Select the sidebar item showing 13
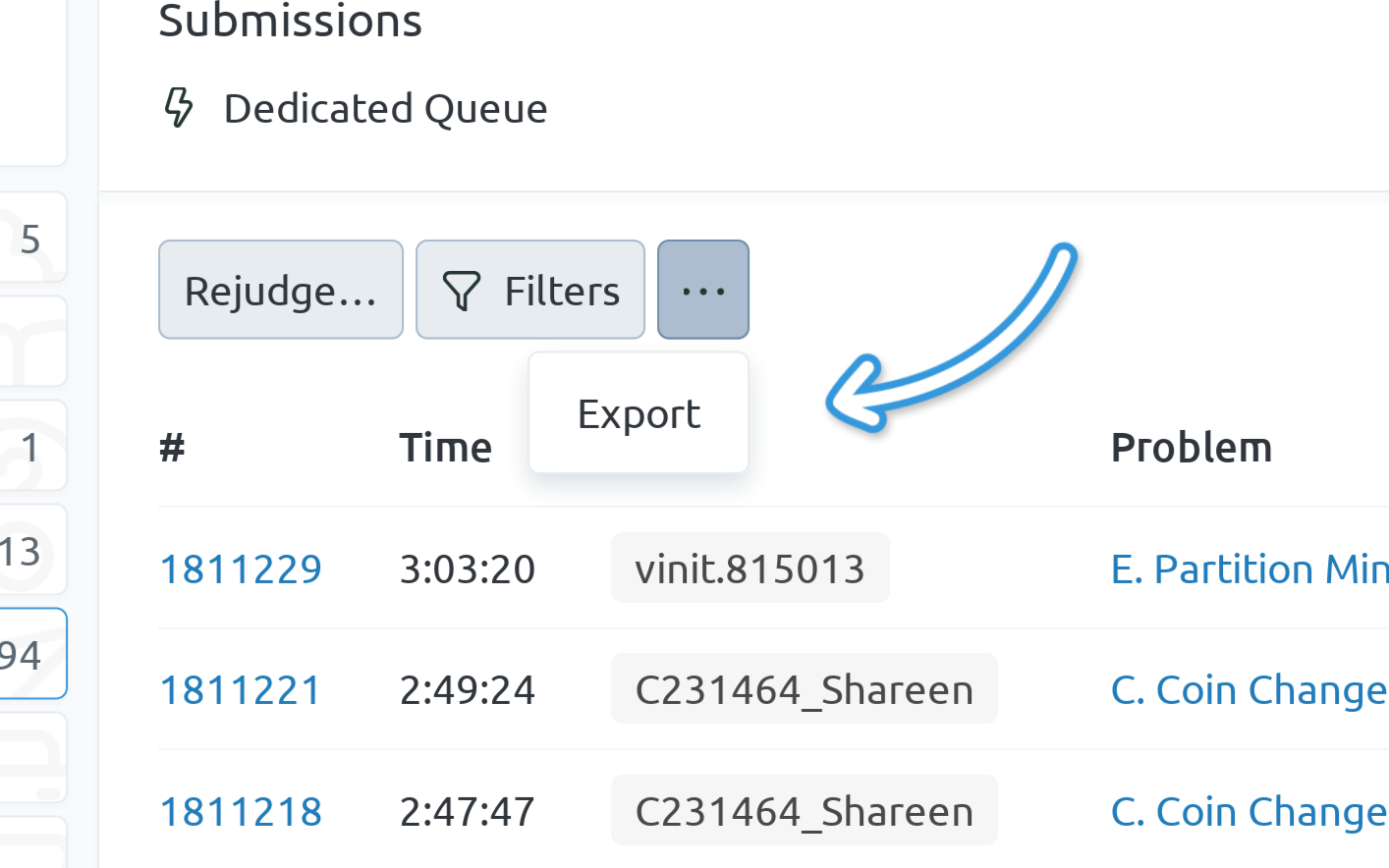 pyautogui.click(x=29, y=551)
